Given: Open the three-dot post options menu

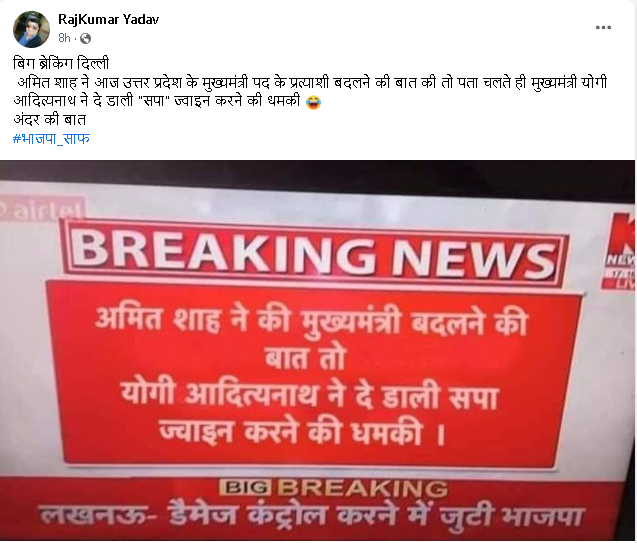Looking at the screenshot, I should click(603, 28).
